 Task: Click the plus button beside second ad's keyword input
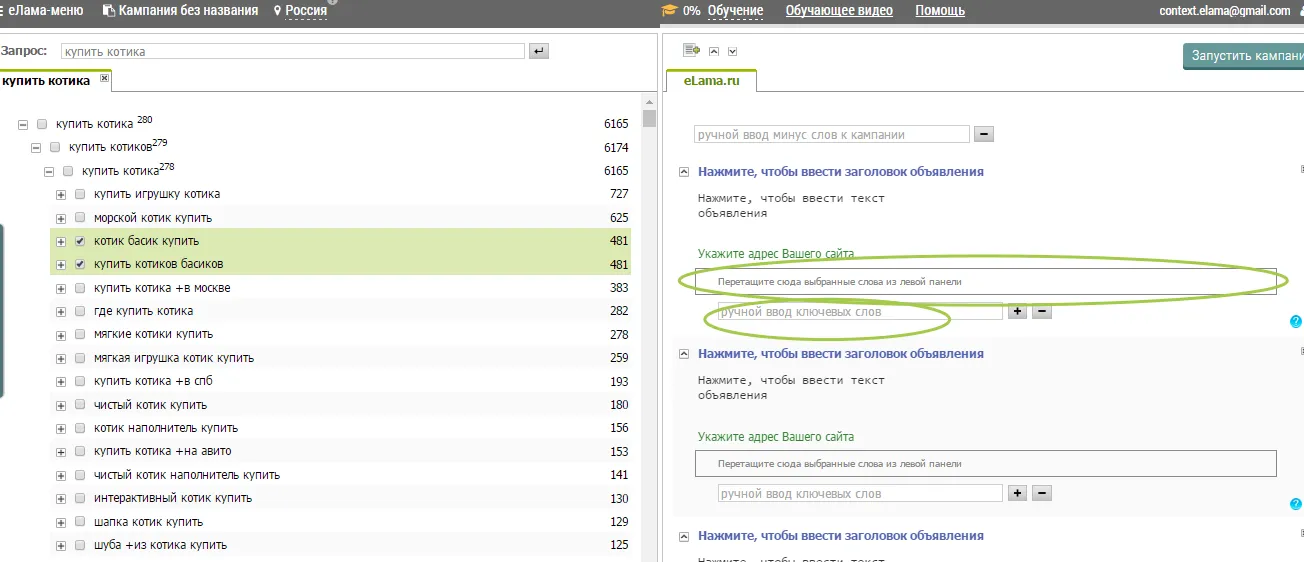tap(1018, 493)
